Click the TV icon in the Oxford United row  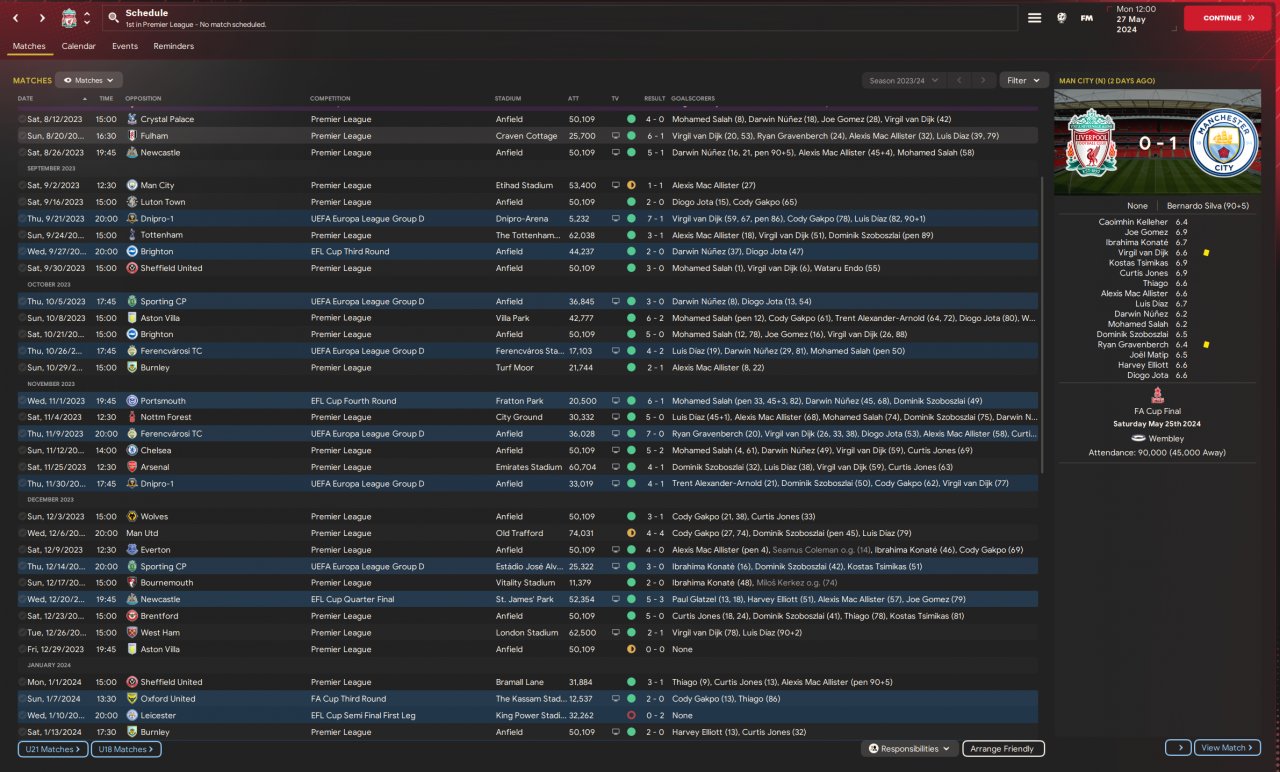tap(615, 699)
